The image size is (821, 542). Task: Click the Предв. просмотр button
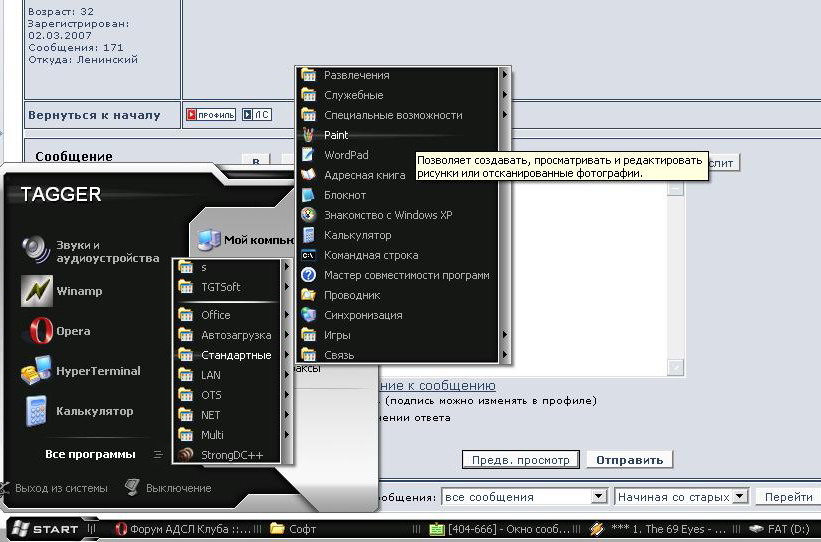click(520, 460)
